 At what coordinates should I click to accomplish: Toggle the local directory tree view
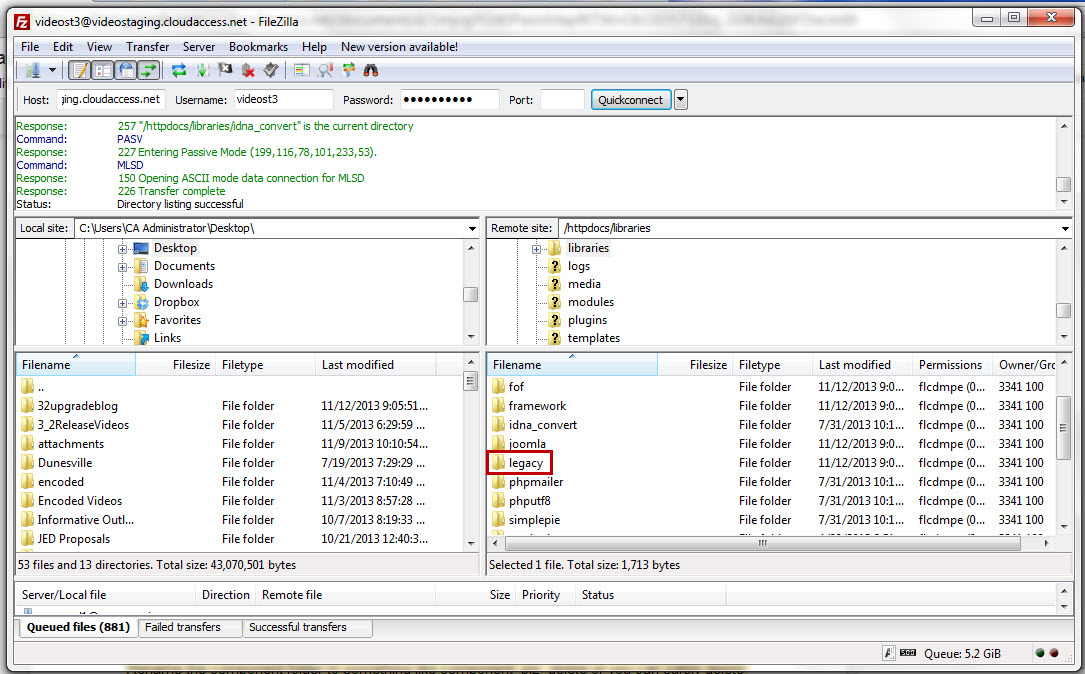click(x=102, y=71)
